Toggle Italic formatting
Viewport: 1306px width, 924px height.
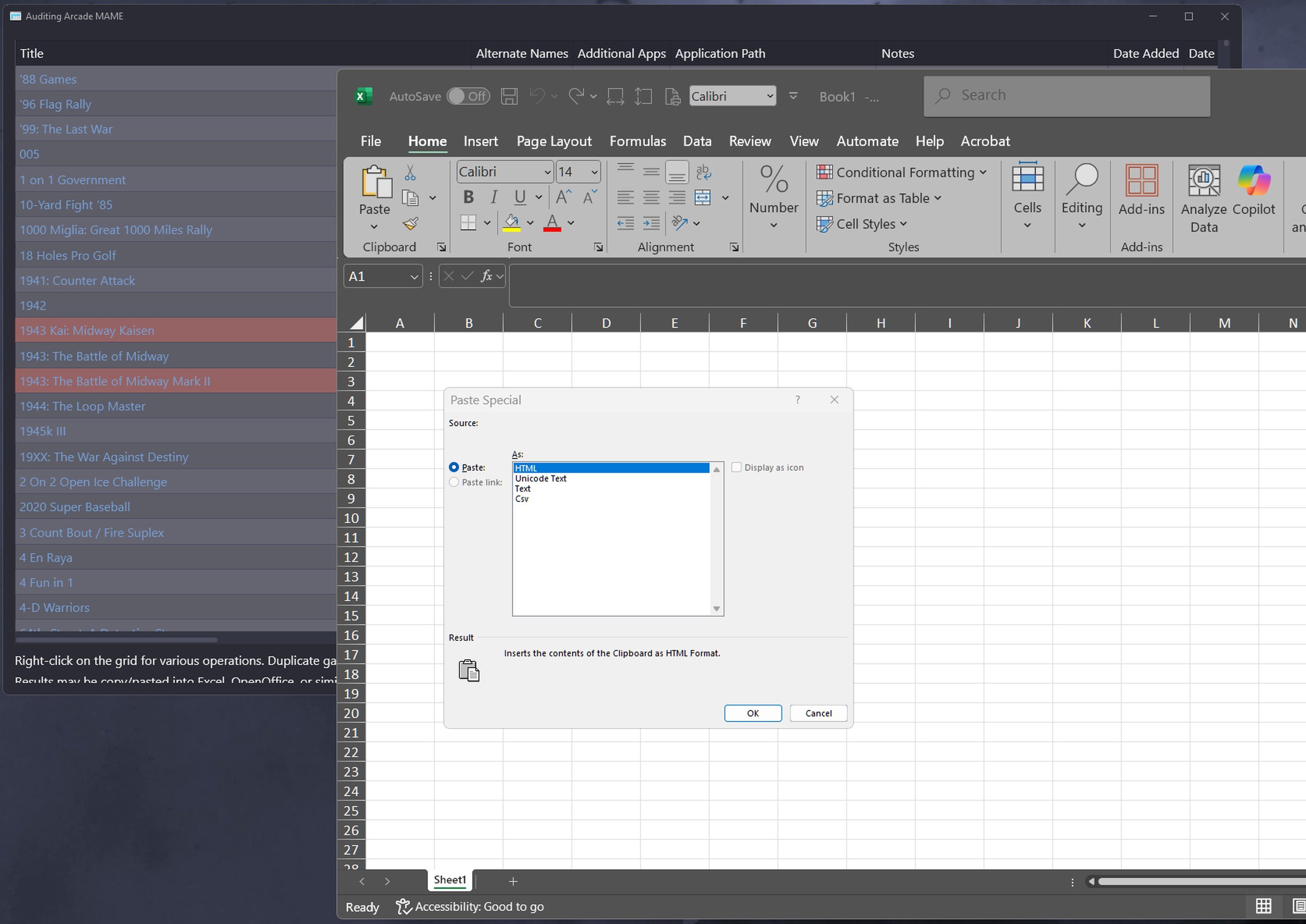tap(494, 198)
